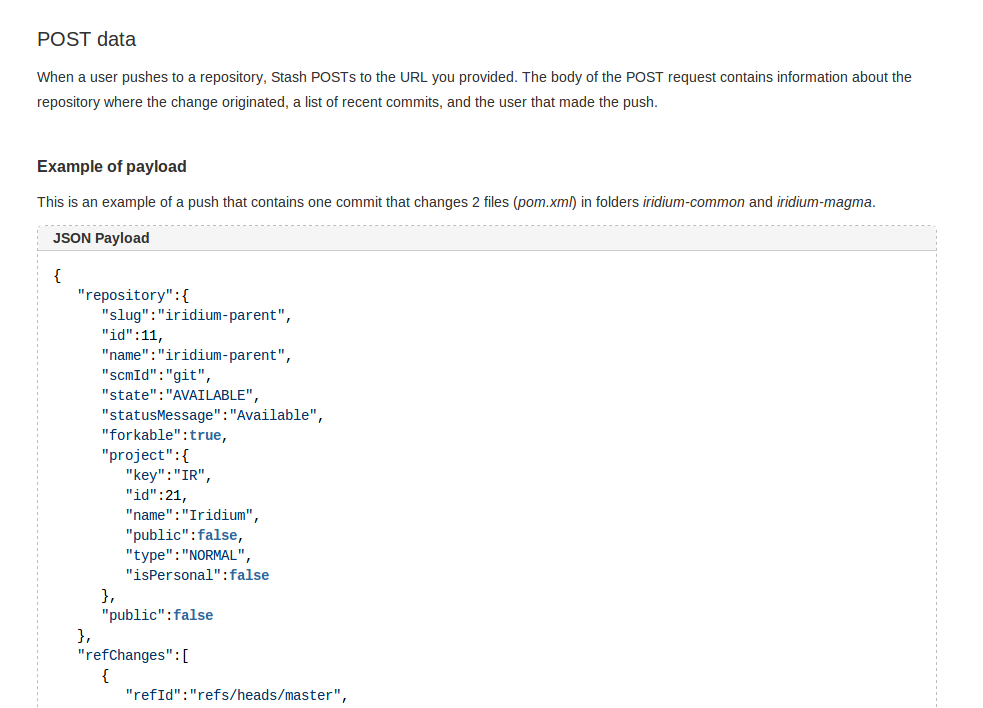The height and width of the screenshot is (708, 983).
Task: Click the "slug":"iridium-parent" line
Action: click(196, 315)
